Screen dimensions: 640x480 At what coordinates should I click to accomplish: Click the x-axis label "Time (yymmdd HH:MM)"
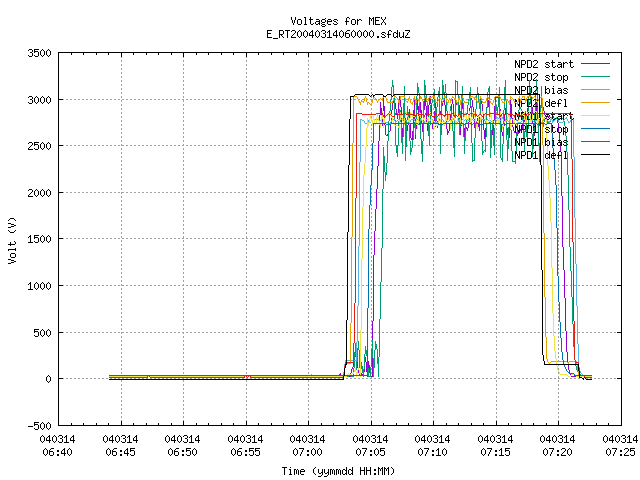pyautogui.click(x=338, y=471)
